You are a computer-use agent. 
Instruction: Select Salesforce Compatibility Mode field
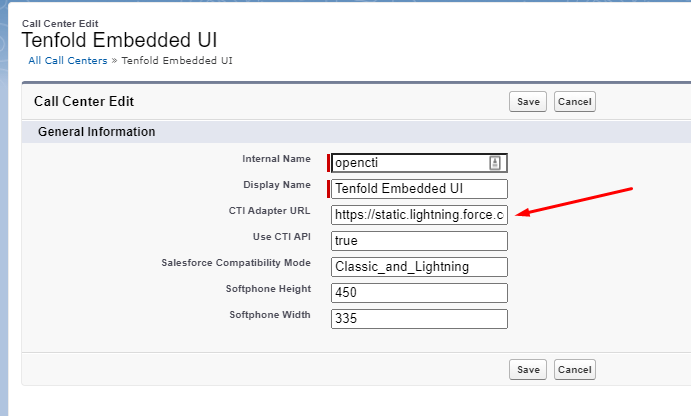pyautogui.click(x=419, y=267)
